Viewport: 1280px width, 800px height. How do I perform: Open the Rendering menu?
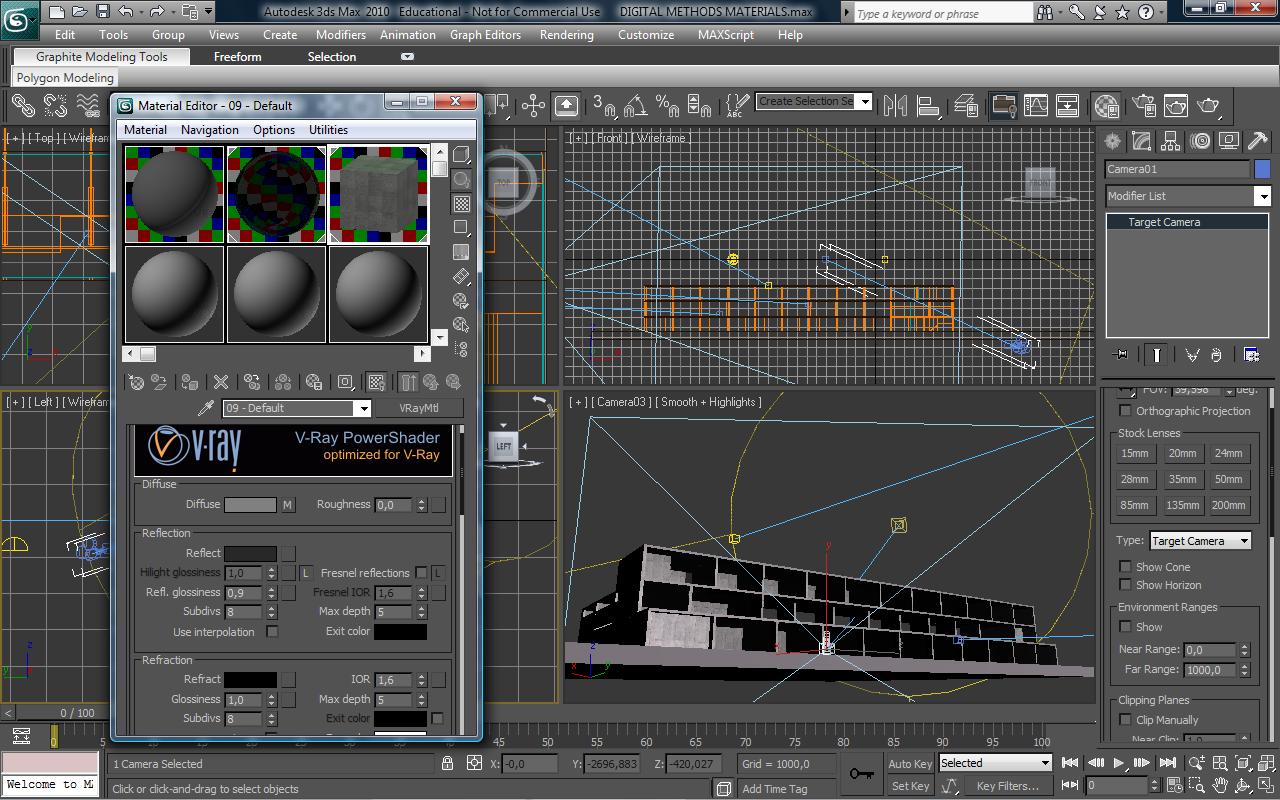click(566, 34)
